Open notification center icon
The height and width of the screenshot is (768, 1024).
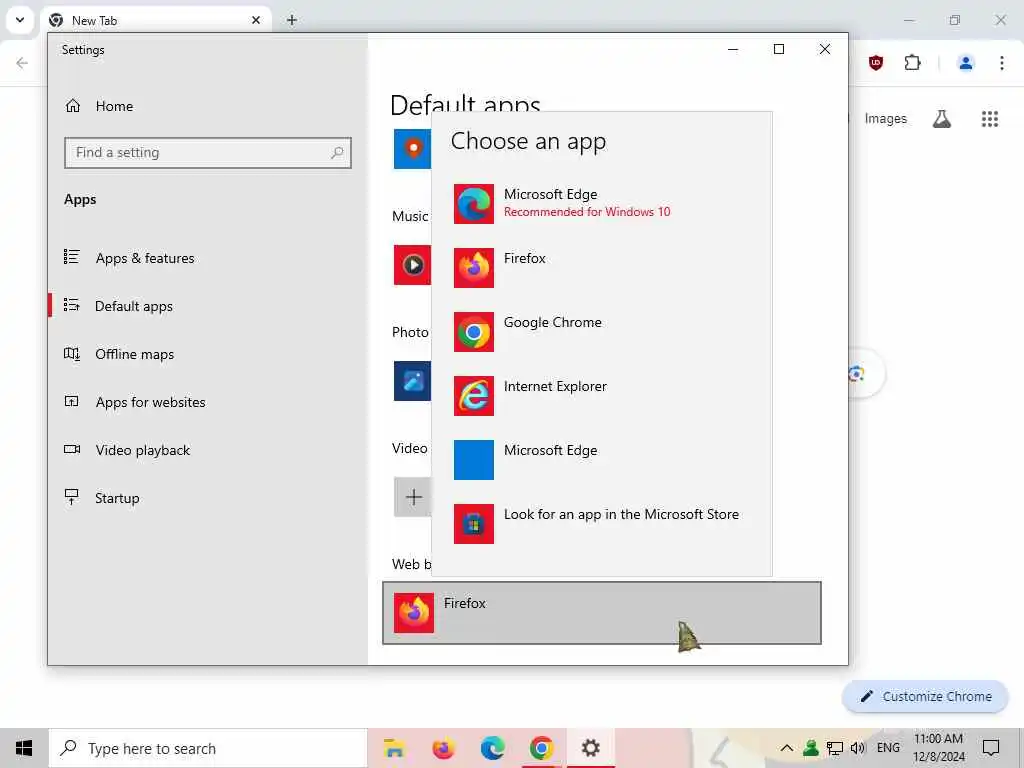(991, 748)
